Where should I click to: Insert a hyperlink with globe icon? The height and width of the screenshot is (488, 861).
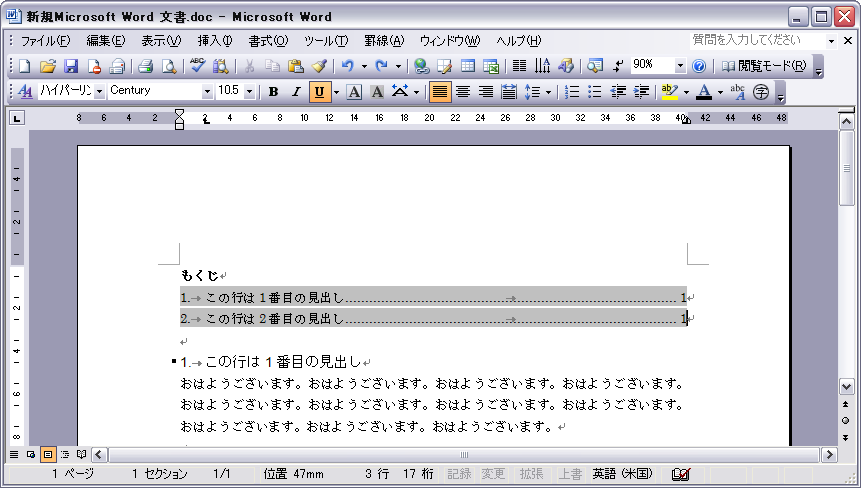421,66
